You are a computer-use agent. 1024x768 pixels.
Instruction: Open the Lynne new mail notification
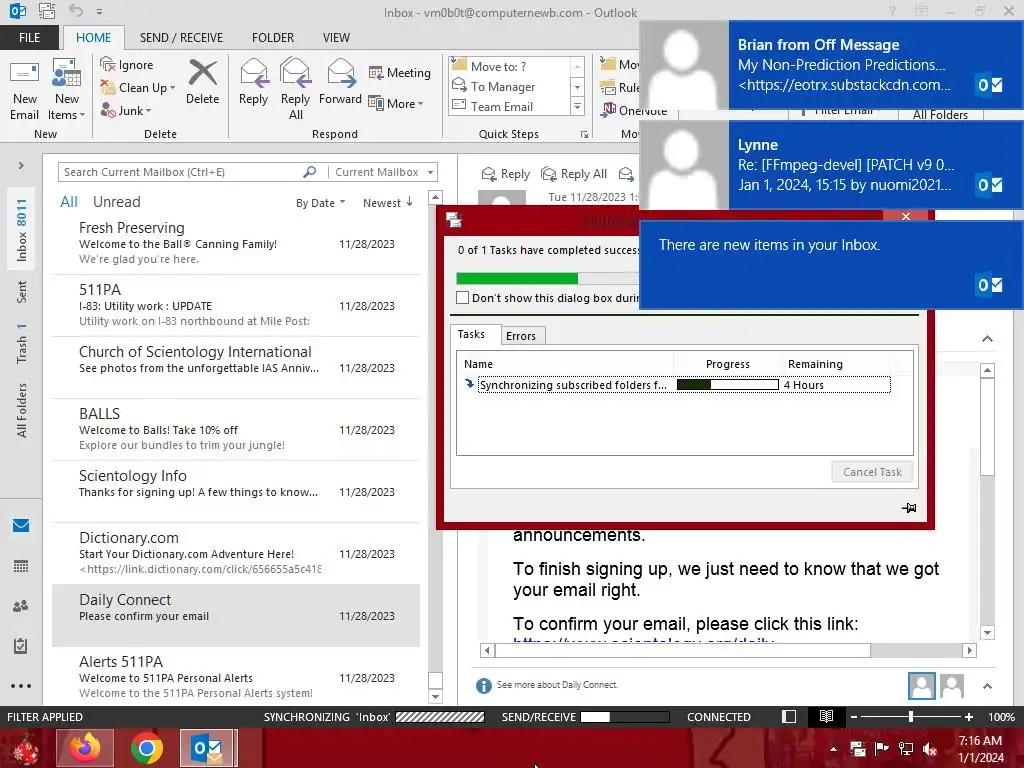831,165
